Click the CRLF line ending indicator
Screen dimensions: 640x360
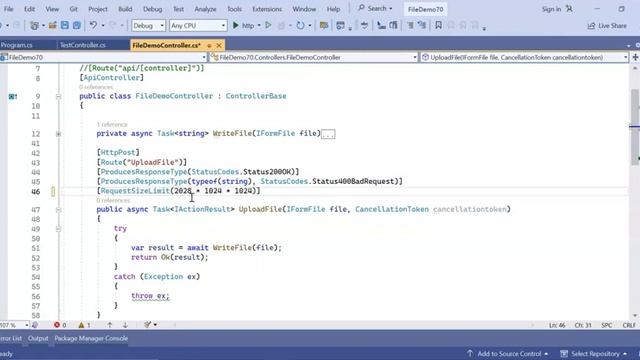[x=629, y=325]
